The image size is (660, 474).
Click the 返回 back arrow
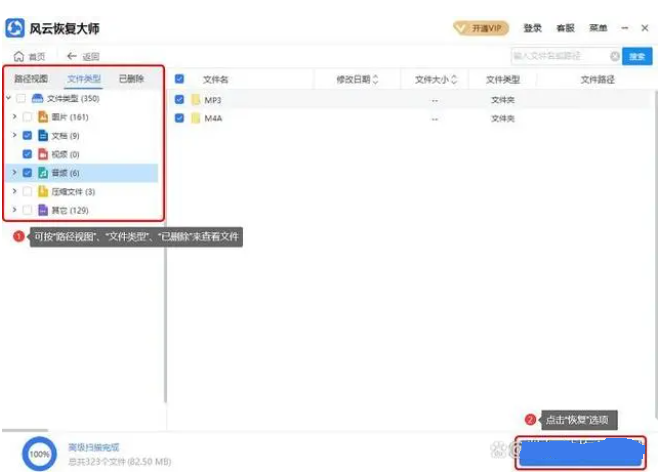point(72,56)
